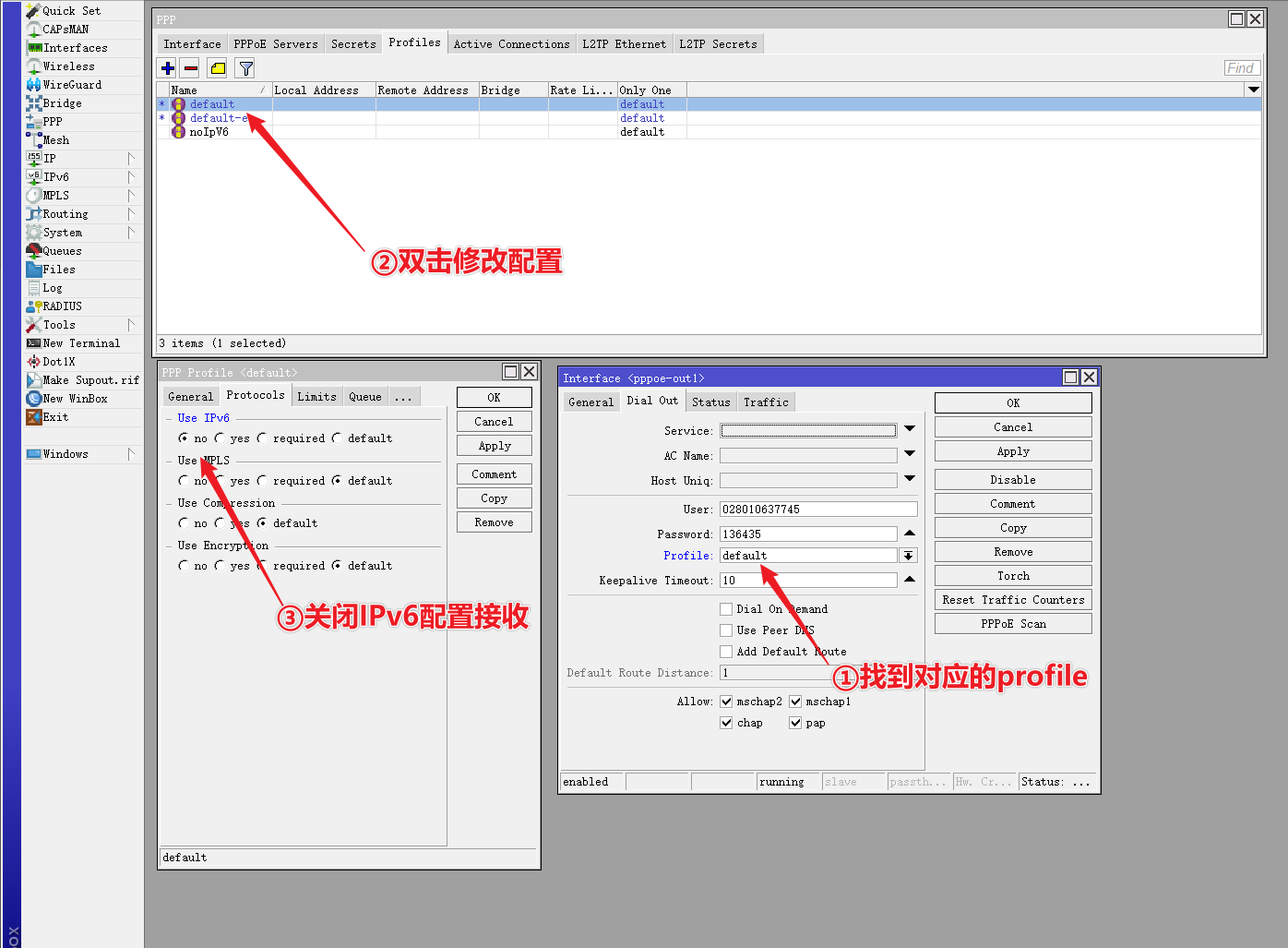Click Apply in PPP Profile window
The width and height of the screenshot is (1288, 948).
click(x=494, y=446)
